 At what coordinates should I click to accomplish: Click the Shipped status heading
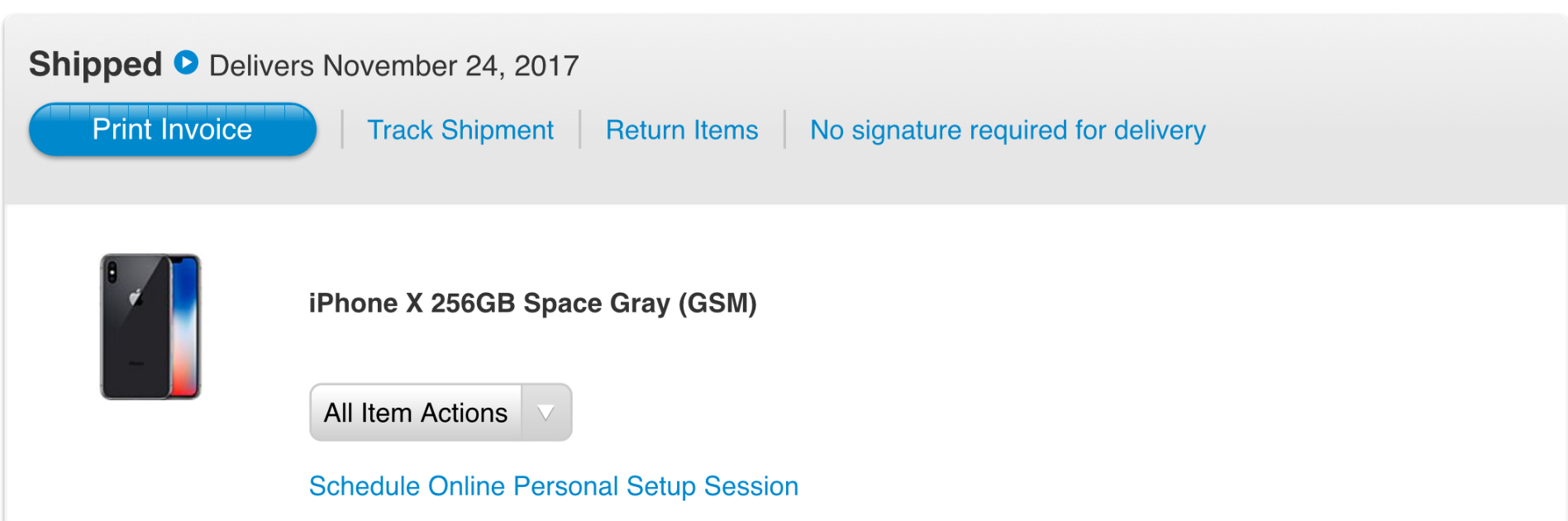click(96, 65)
